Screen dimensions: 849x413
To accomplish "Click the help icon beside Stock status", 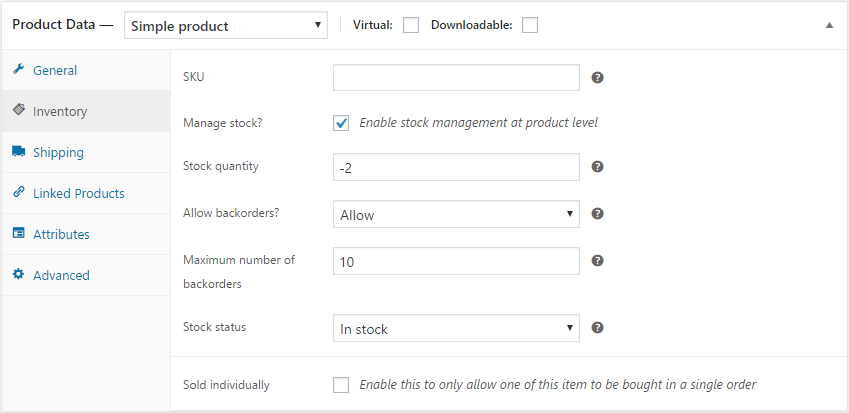I will (x=598, y=327).
